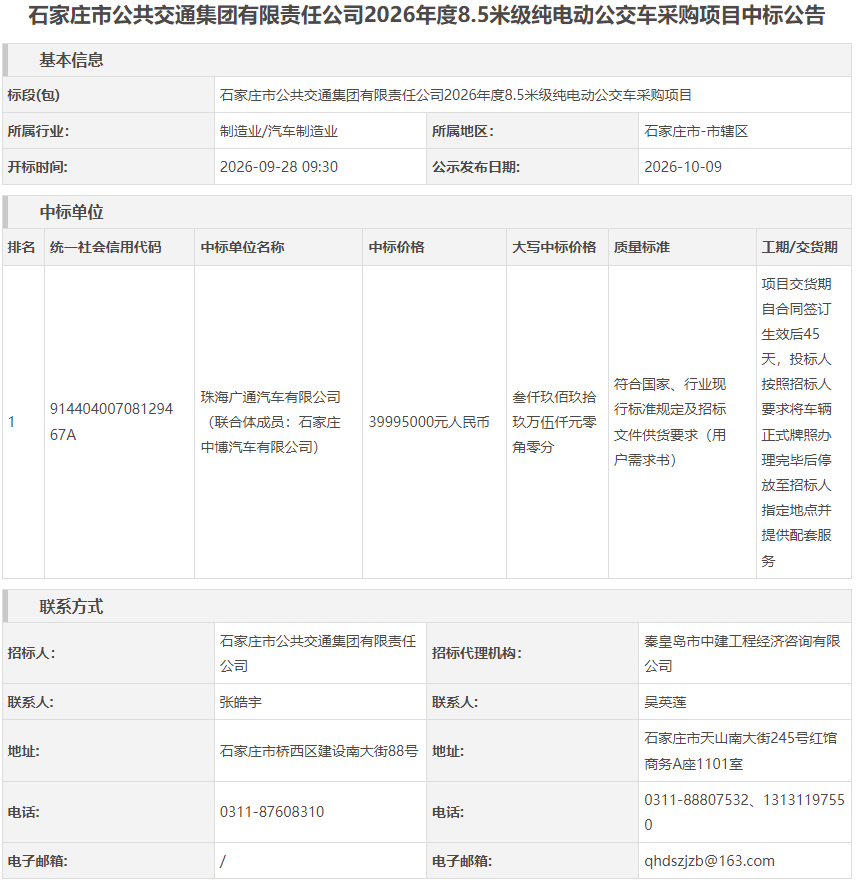Click the publication date 2026-10-09
The width and height of the screenshot is (856, 882).
coord(683,166)
